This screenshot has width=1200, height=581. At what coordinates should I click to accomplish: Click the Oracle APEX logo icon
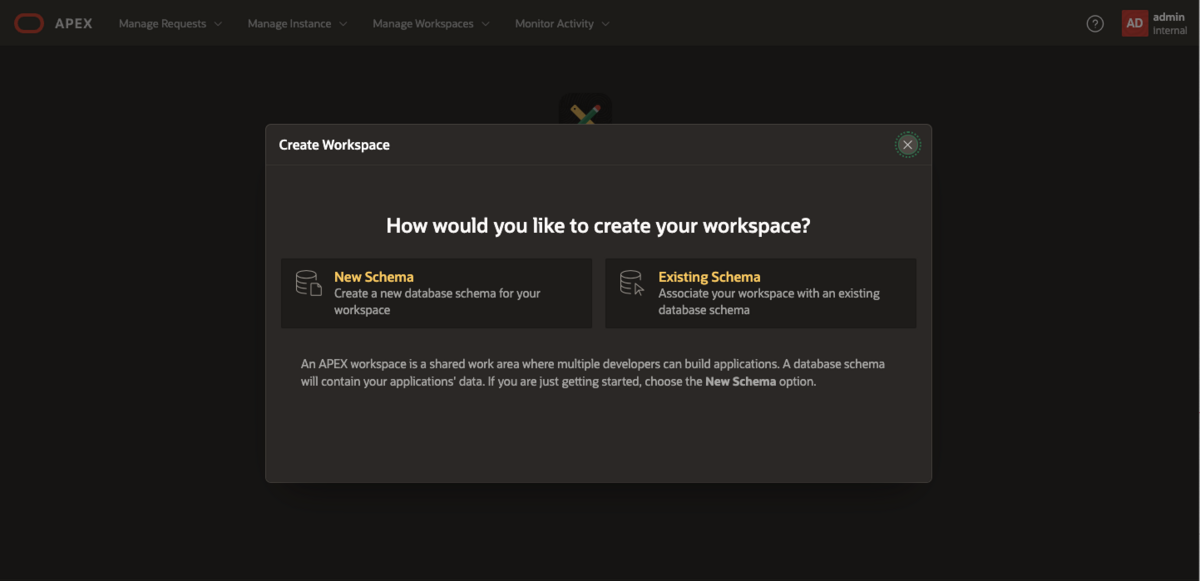[29, 23]
